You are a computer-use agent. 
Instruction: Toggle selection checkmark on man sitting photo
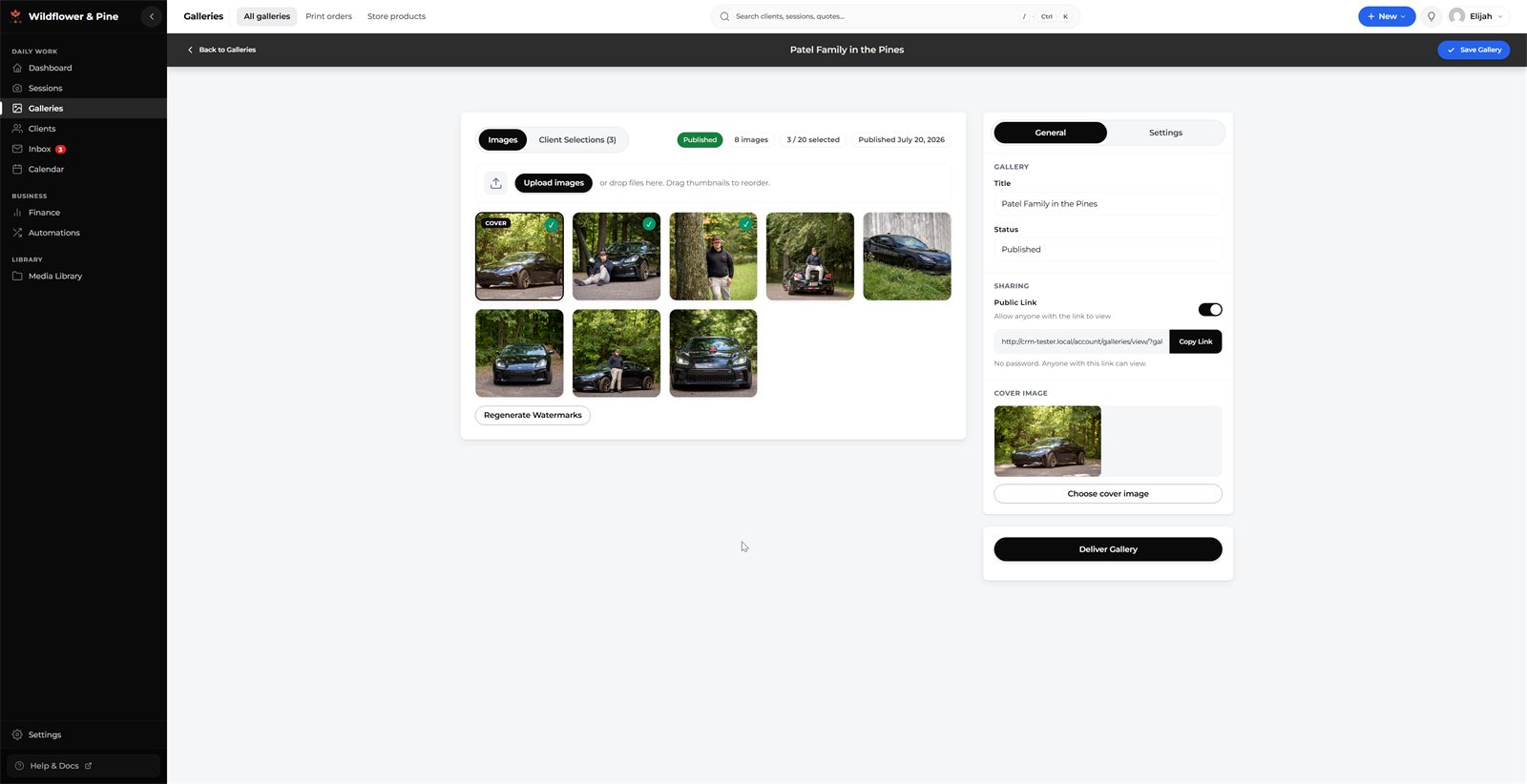point(649,224)
